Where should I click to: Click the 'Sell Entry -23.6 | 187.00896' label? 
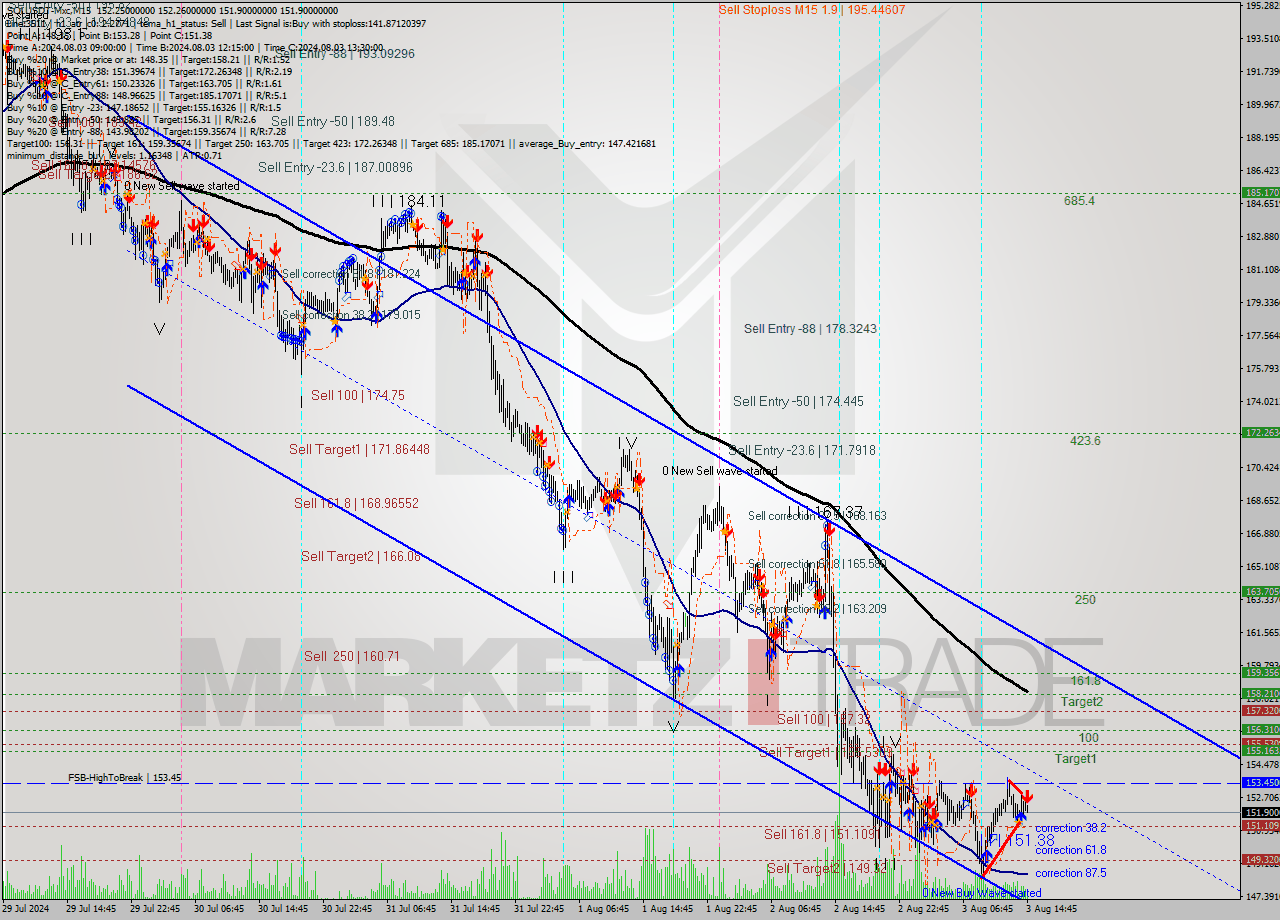coord(335,167)
